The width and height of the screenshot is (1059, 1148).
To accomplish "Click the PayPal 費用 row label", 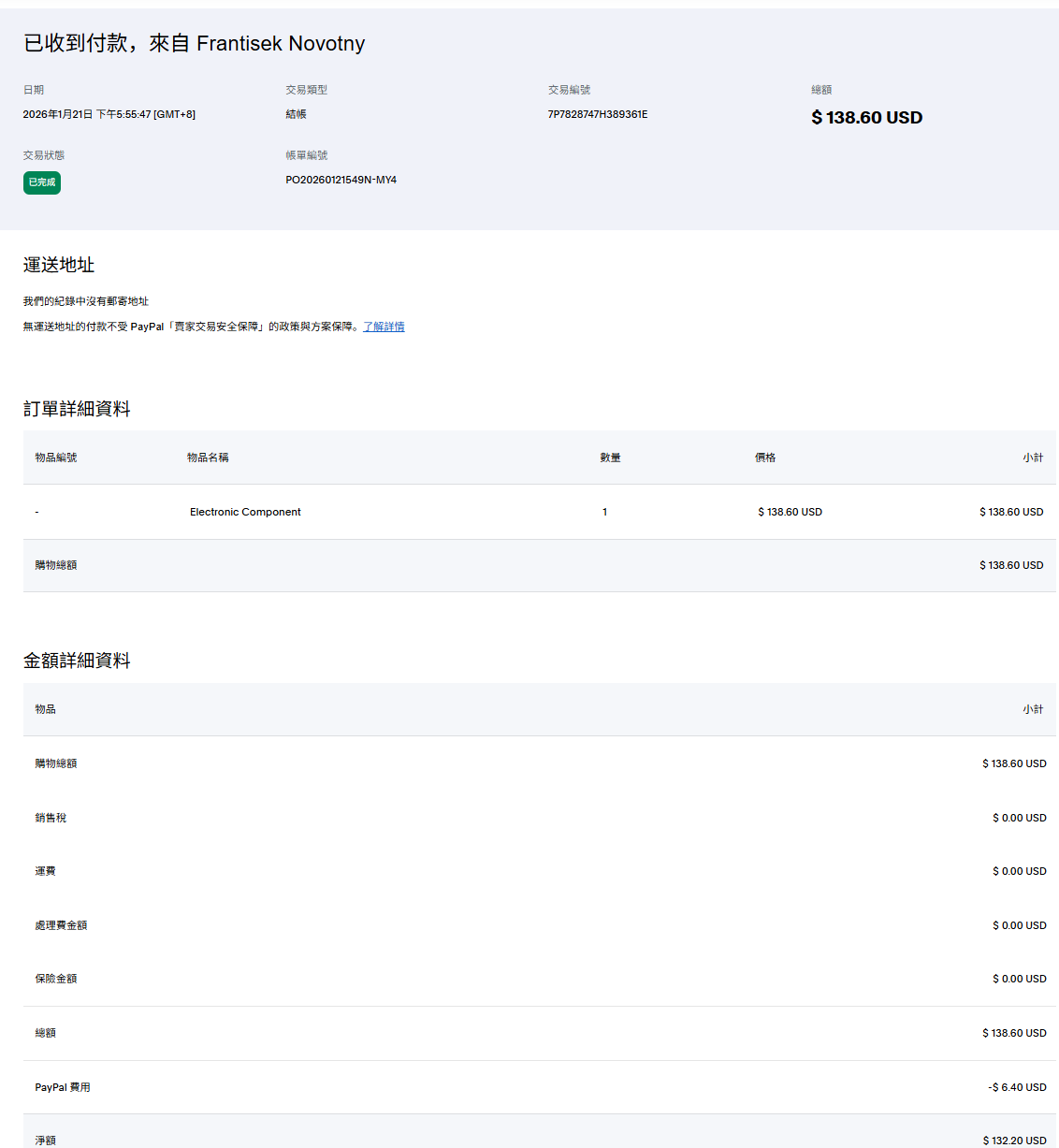I will pyautogui.click(x=63, y=1087).
